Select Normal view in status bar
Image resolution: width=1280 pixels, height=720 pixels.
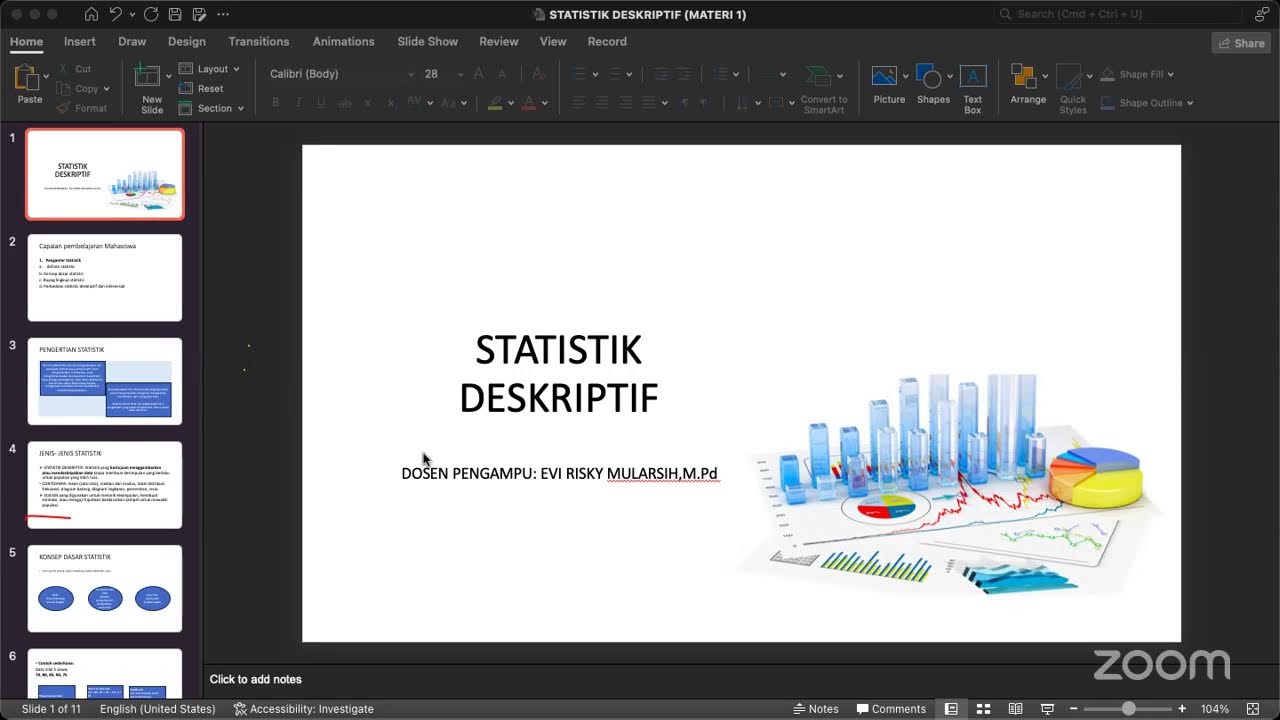[951, 709]
